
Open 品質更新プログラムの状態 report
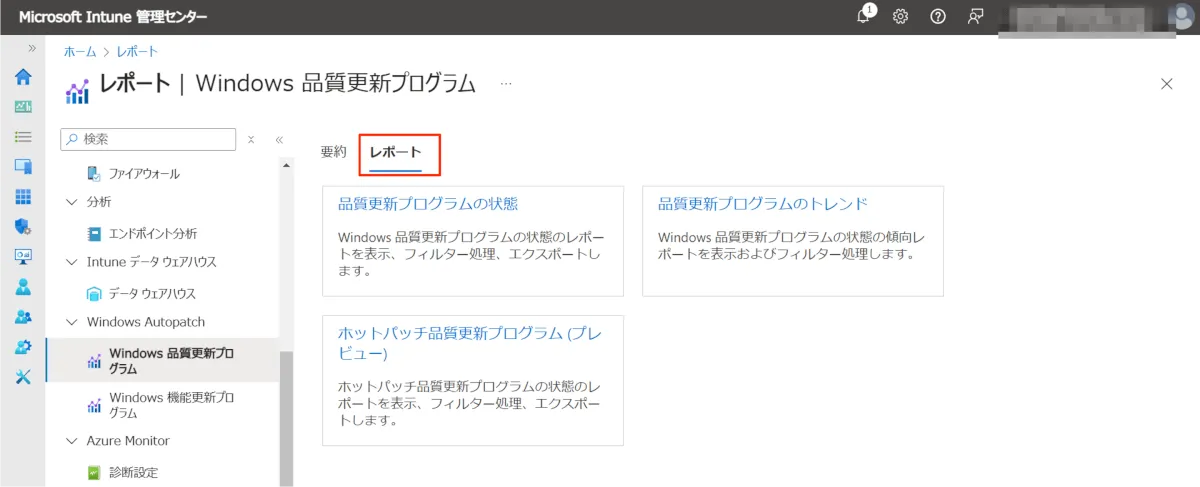pyautogui.click(x=428, y=205)
